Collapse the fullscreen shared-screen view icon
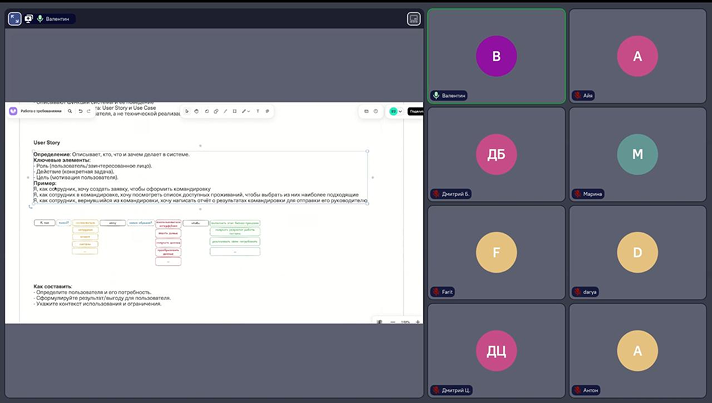Image resolution: width=712 pixels, height=403 pixels. tap(15, 19)
